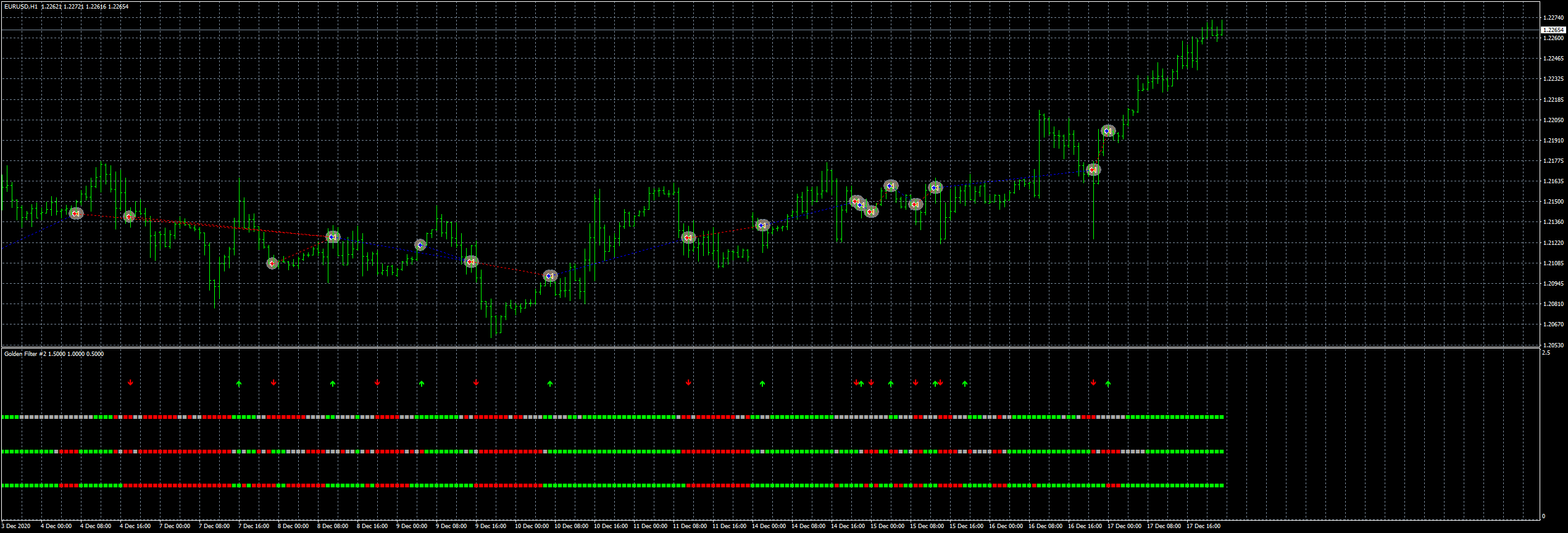
Task: Select the buy trade marker after 8 Dec 08:00
Action: [x=333, y=237]
